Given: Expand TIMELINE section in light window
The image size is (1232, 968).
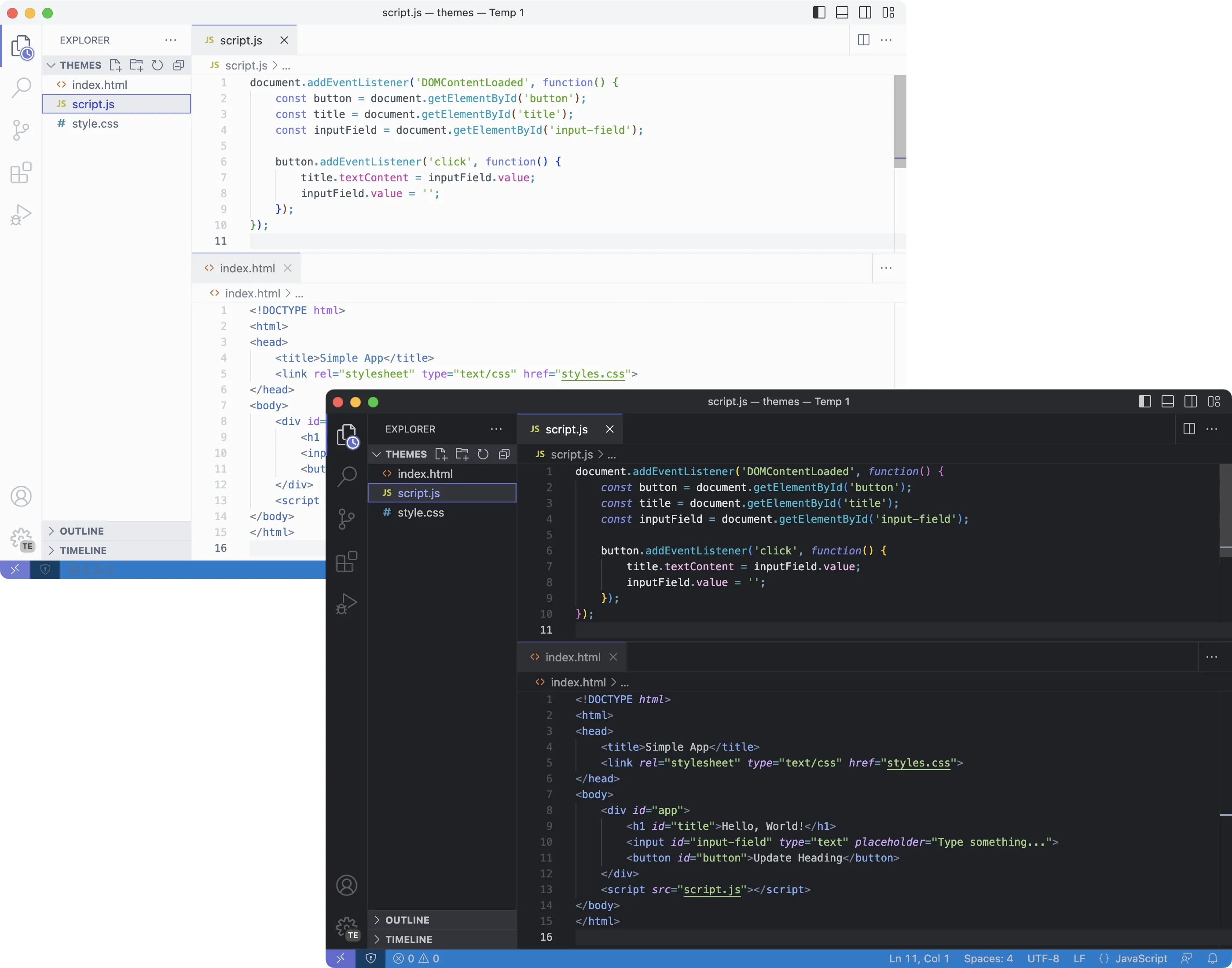Looking at the screenshot, I should pyautogui.click(x=83, y=550).
